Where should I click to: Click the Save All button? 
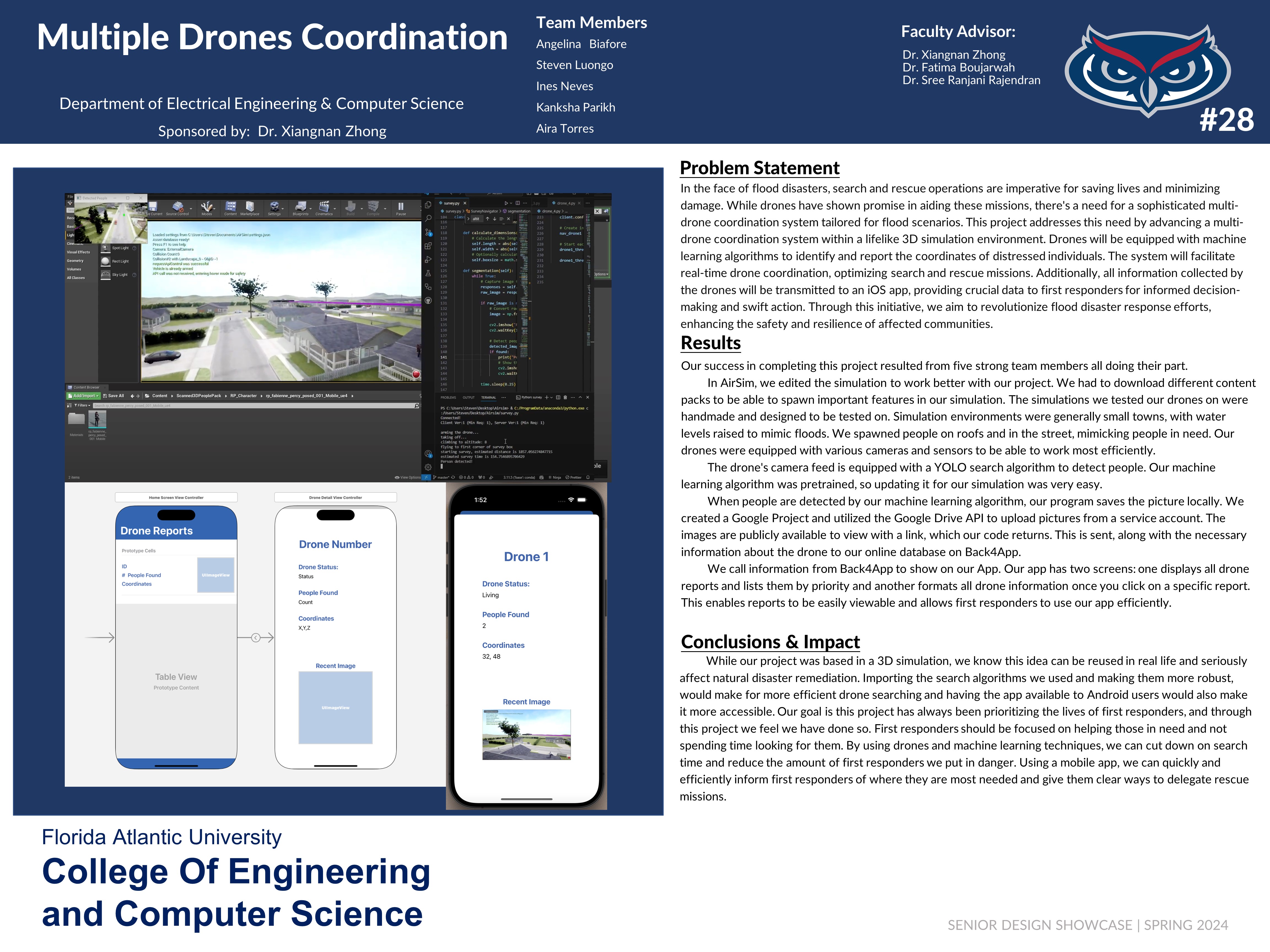[114, 396]
